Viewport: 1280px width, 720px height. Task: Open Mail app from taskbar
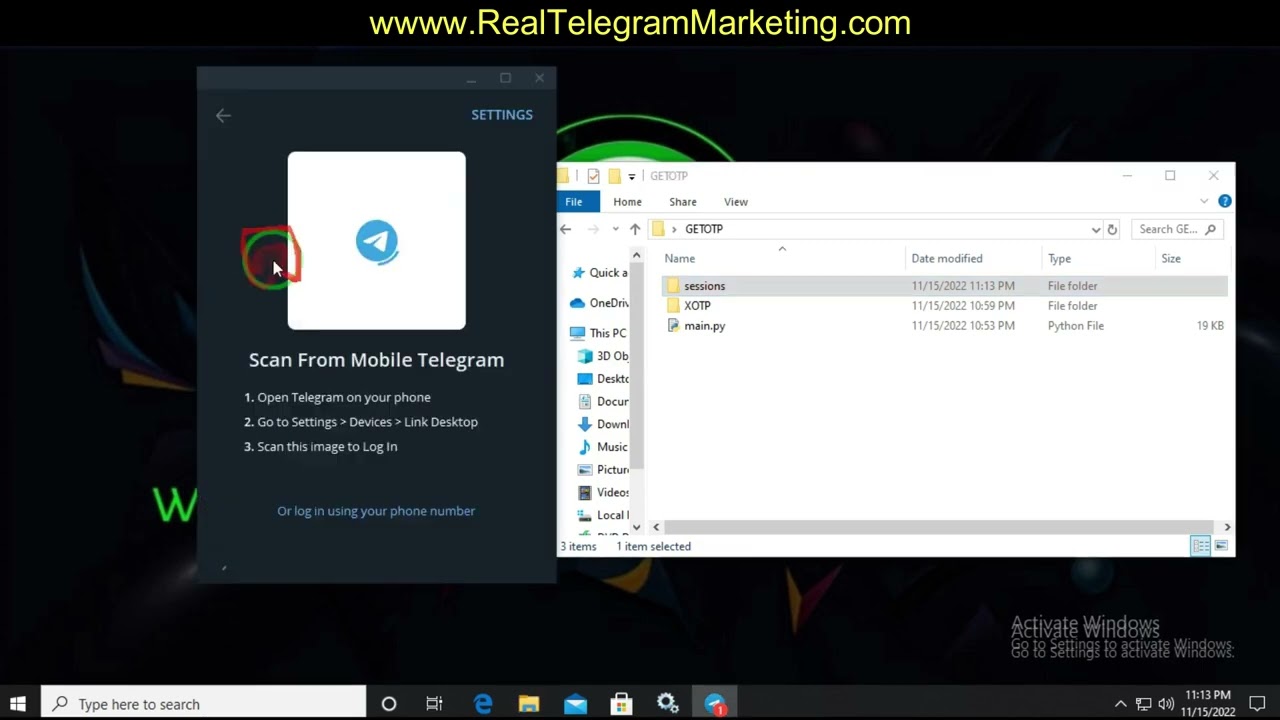[x=575, y=704]
